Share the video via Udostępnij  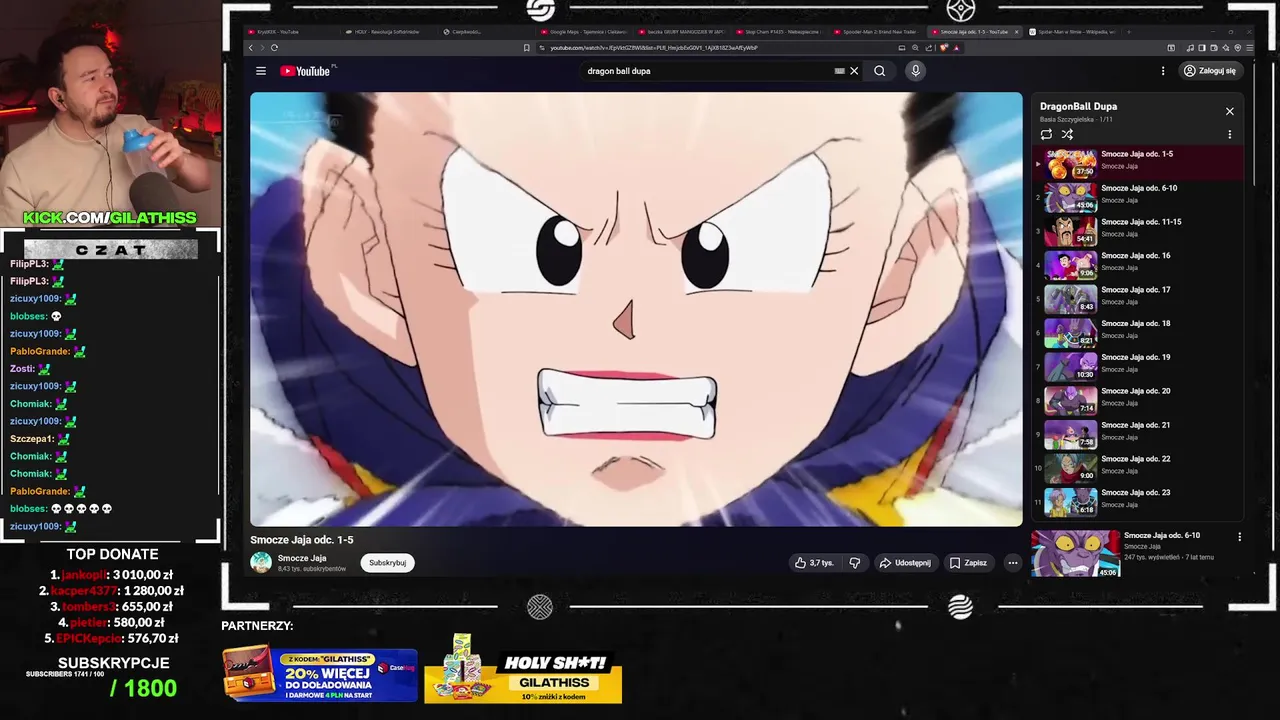[x=905, y=563]
